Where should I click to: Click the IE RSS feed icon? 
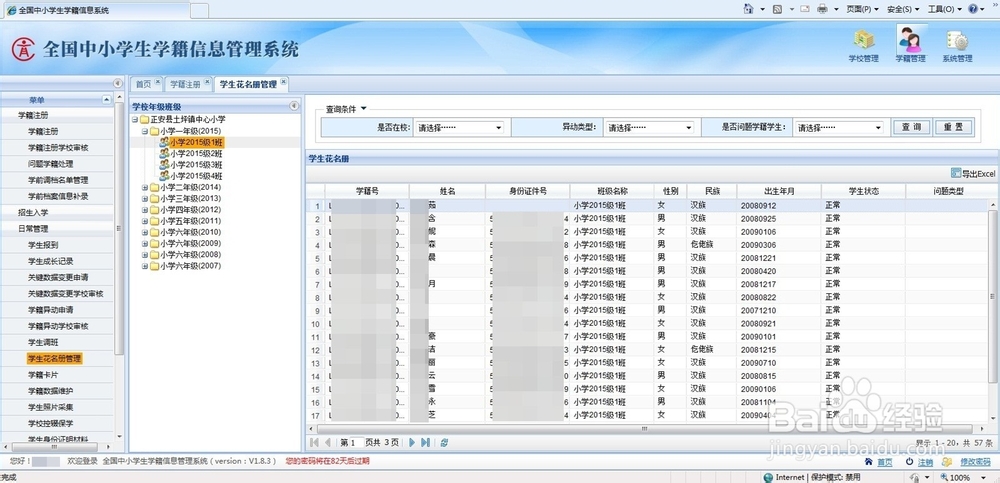tap(777, 9)
